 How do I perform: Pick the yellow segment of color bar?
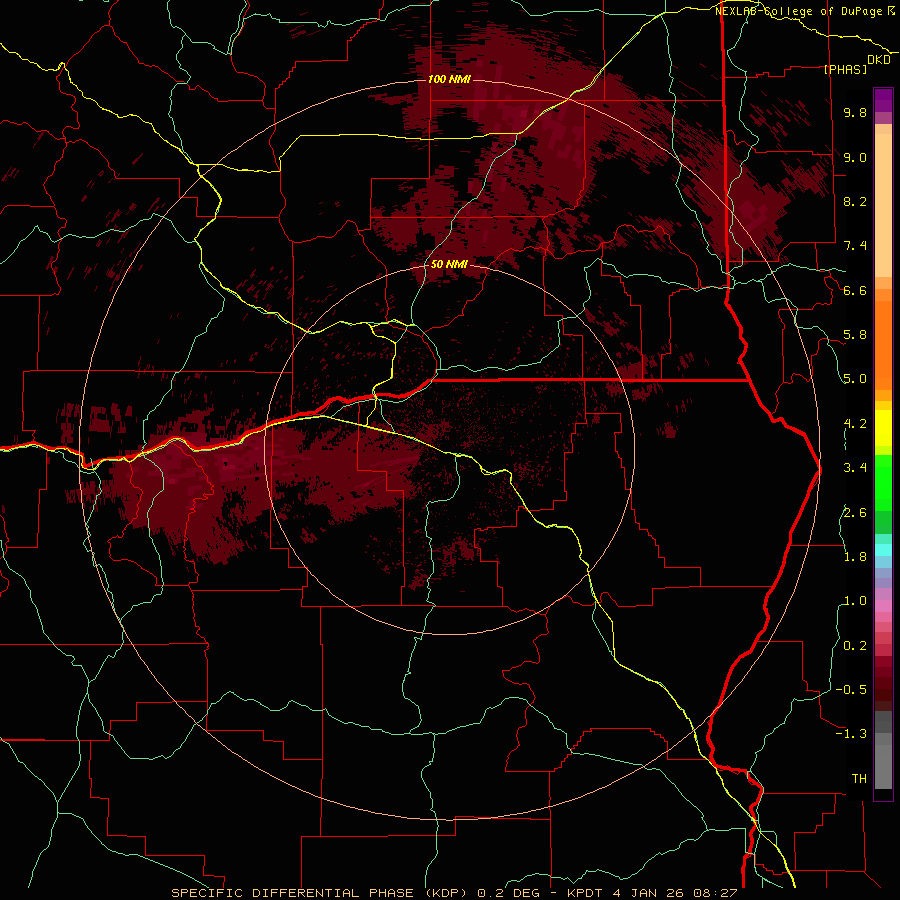coord(883,428)
